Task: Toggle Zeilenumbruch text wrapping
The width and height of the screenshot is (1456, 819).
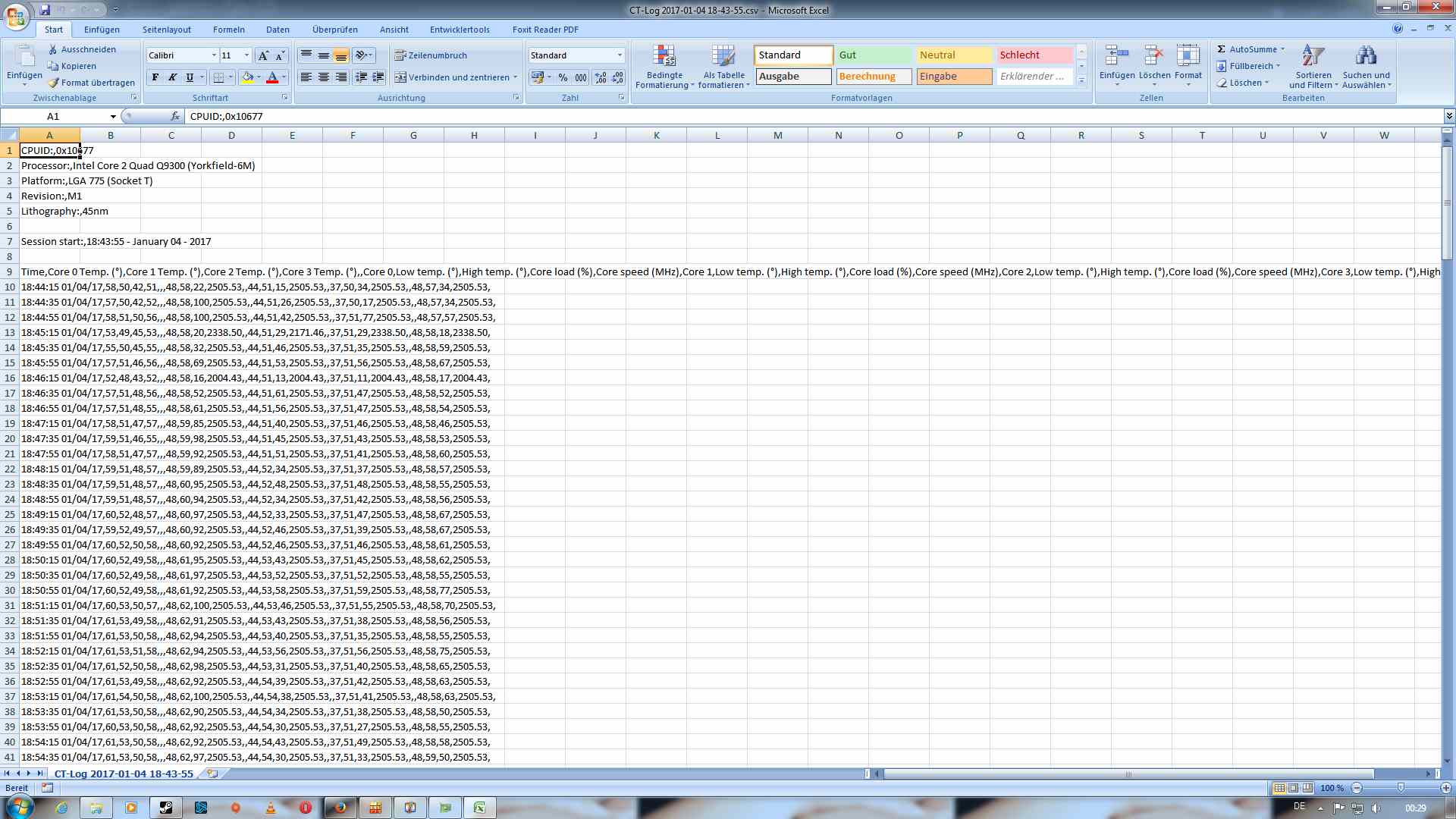Action: (431, 55)
